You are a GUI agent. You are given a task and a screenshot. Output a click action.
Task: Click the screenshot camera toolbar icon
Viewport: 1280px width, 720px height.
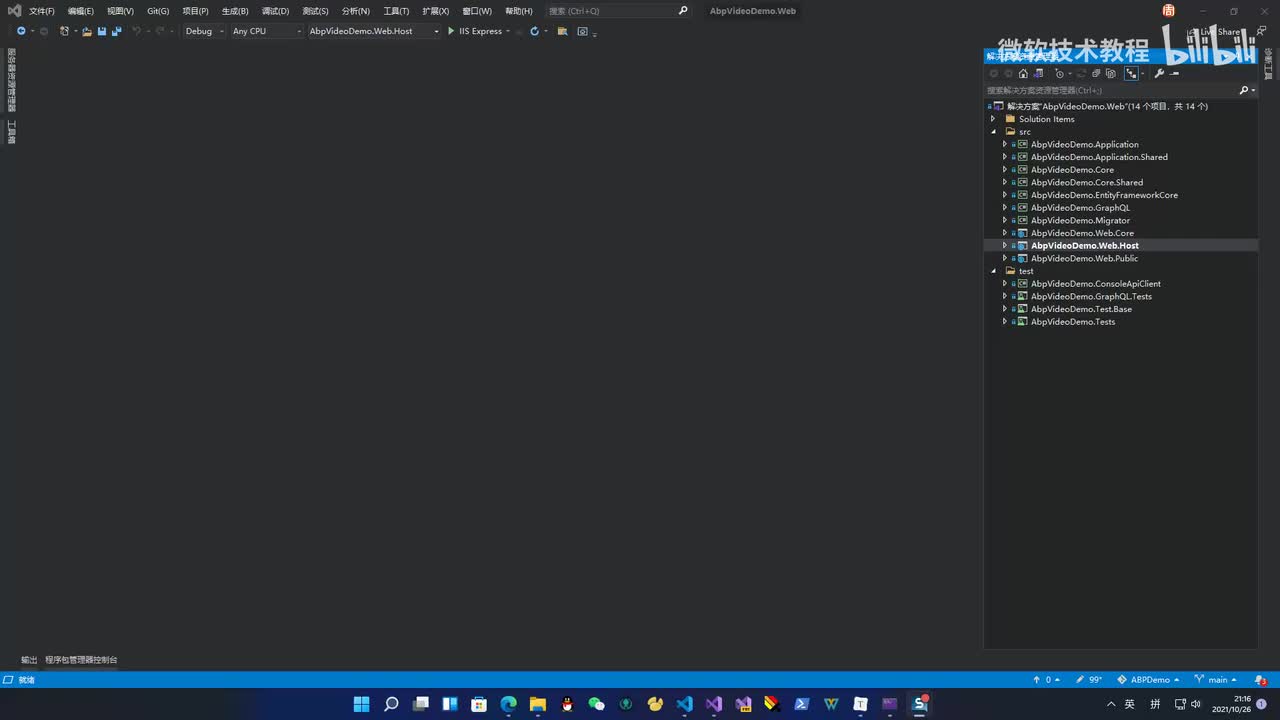[x=582, y=31]
